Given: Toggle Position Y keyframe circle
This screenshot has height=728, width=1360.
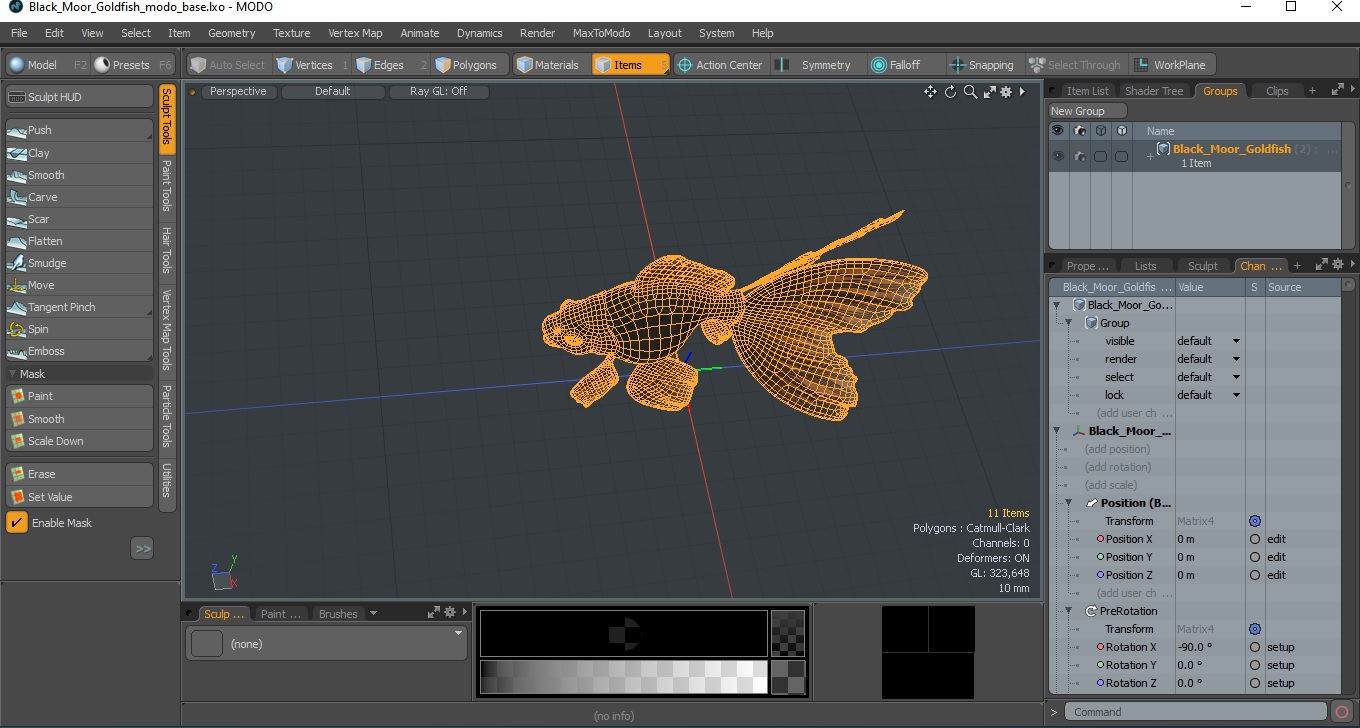Looking at the screenshot, I should click(1255, 557).
